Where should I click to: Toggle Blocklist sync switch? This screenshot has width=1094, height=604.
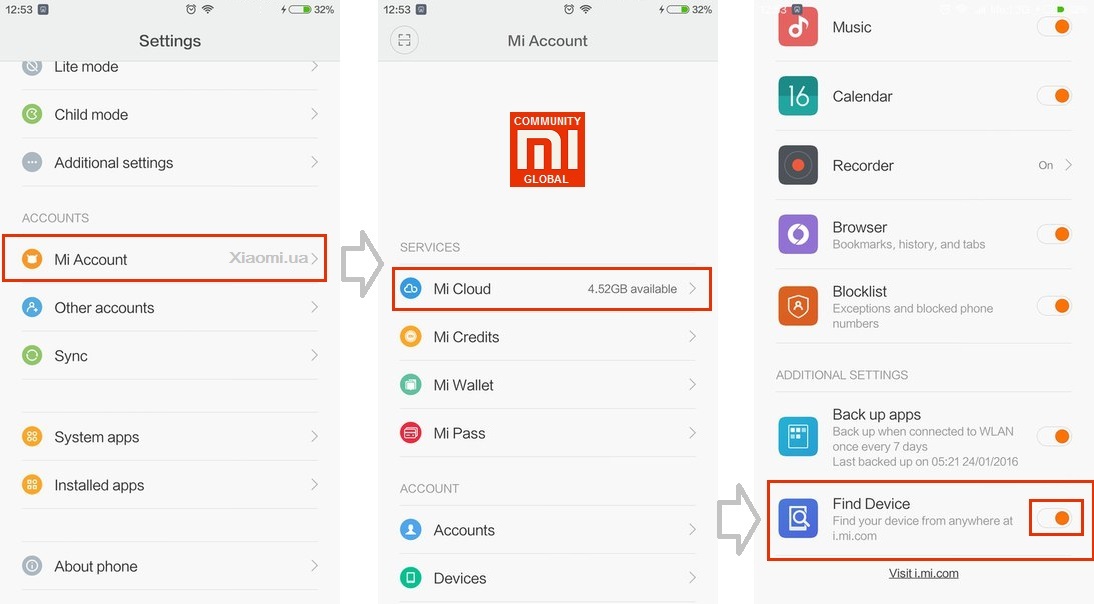point(1054,305)
